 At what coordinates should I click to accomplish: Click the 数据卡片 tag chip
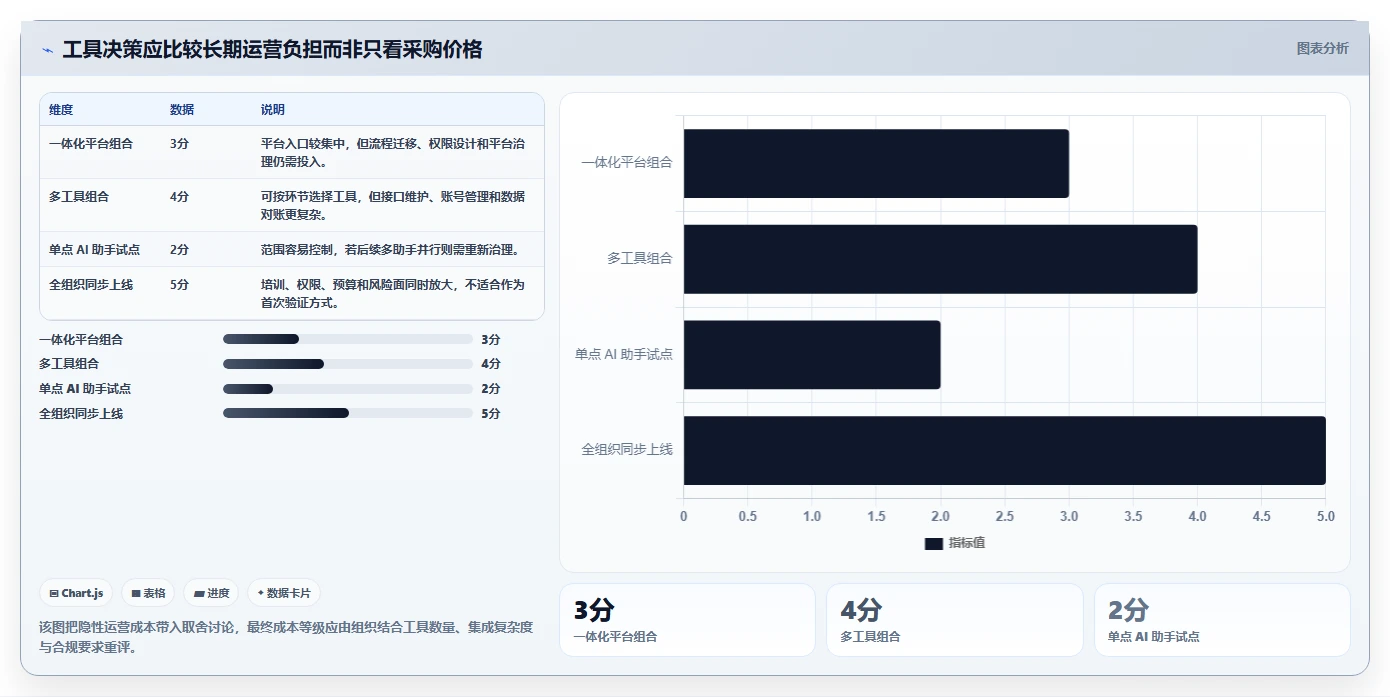[284, 593]
